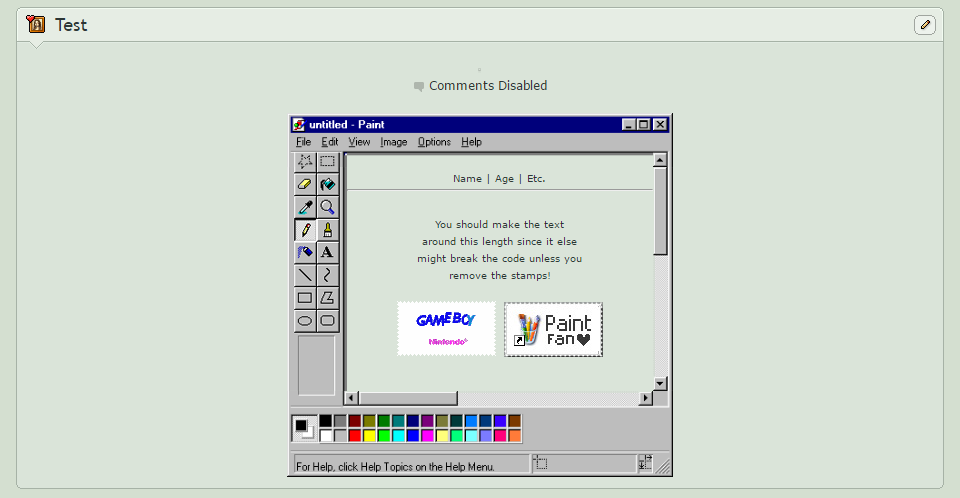Image resolution: width=960 pixels, height=498 pixels.
Task: Choose the lime green swatch
Action: pyautogui.click(x=384, y=436)
